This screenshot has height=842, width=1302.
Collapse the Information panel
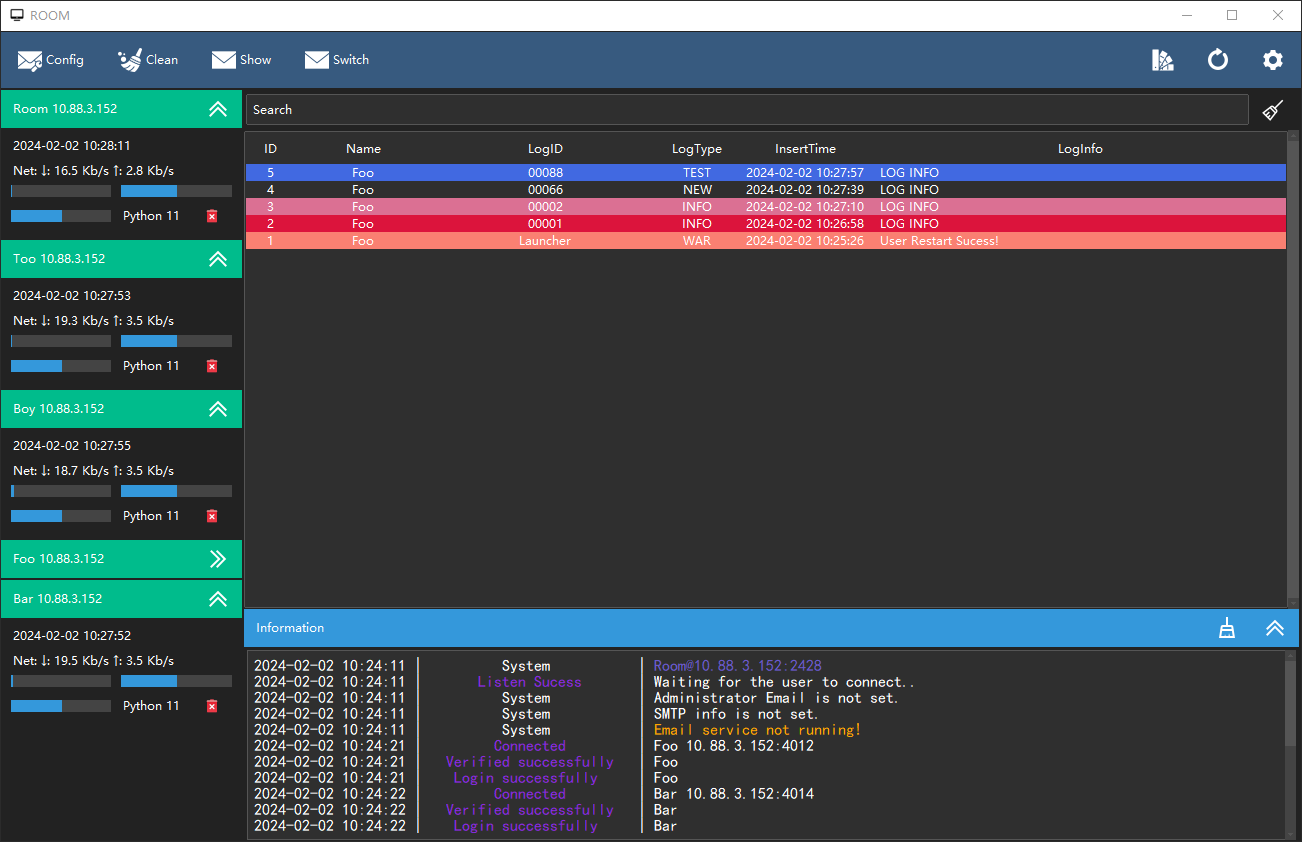pos(1275,628)
